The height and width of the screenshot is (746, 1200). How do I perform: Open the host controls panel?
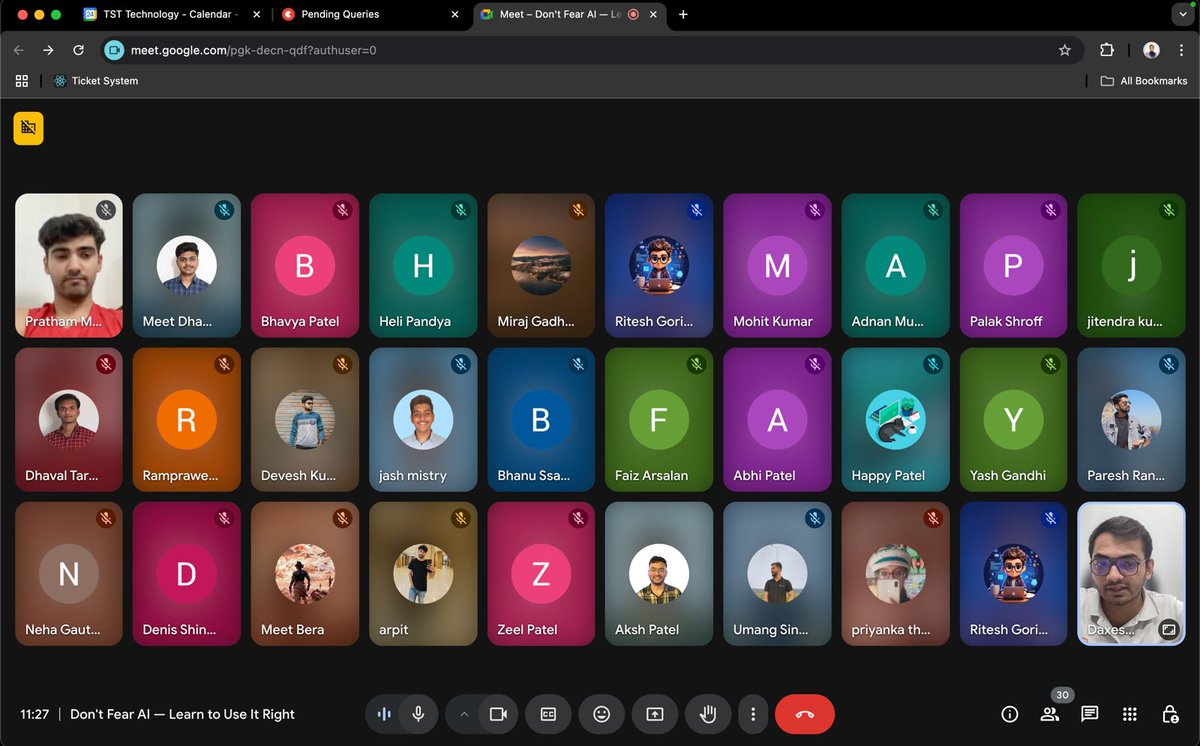1170,714
